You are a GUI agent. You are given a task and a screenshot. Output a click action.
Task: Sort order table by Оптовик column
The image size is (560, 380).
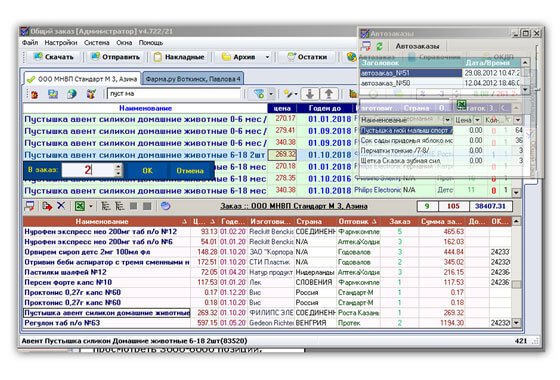pos(357,221)
